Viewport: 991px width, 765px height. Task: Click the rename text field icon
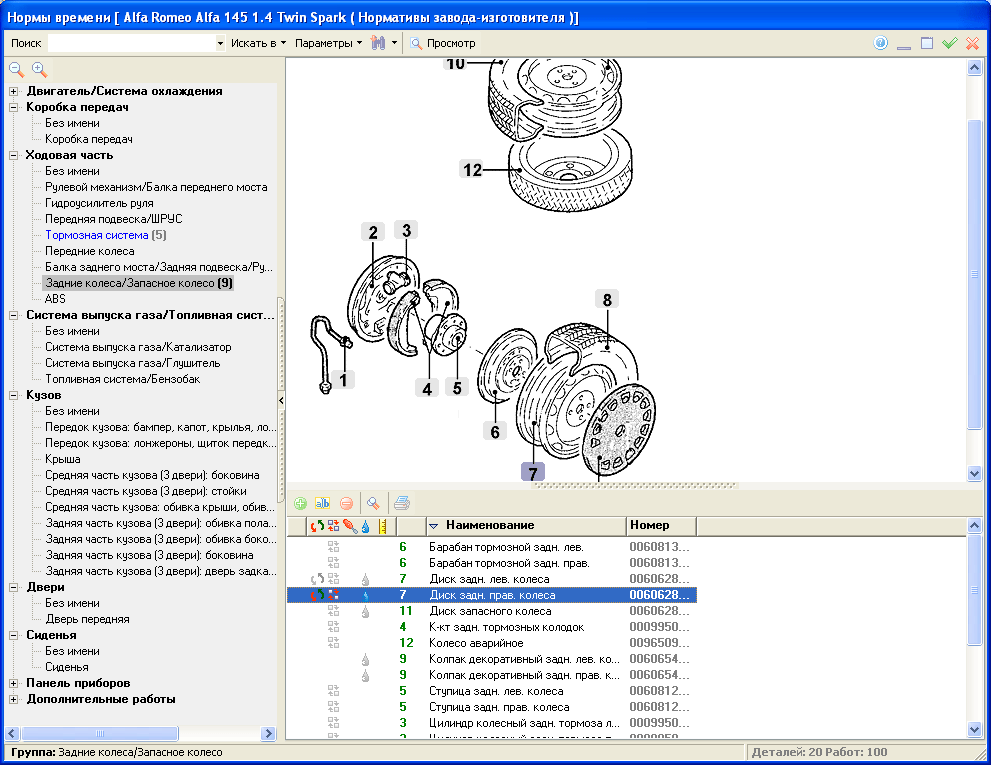[x=322, y=503]
